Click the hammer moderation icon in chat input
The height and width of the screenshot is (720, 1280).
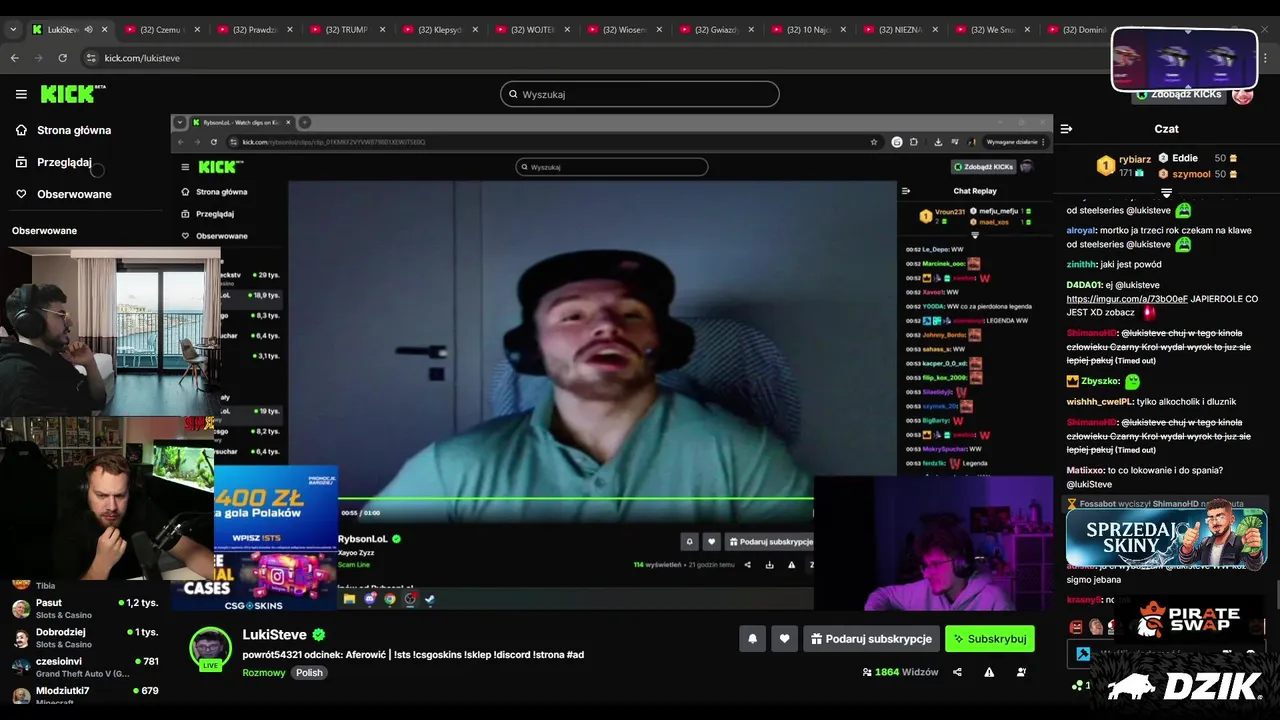tap(1083, 655)
